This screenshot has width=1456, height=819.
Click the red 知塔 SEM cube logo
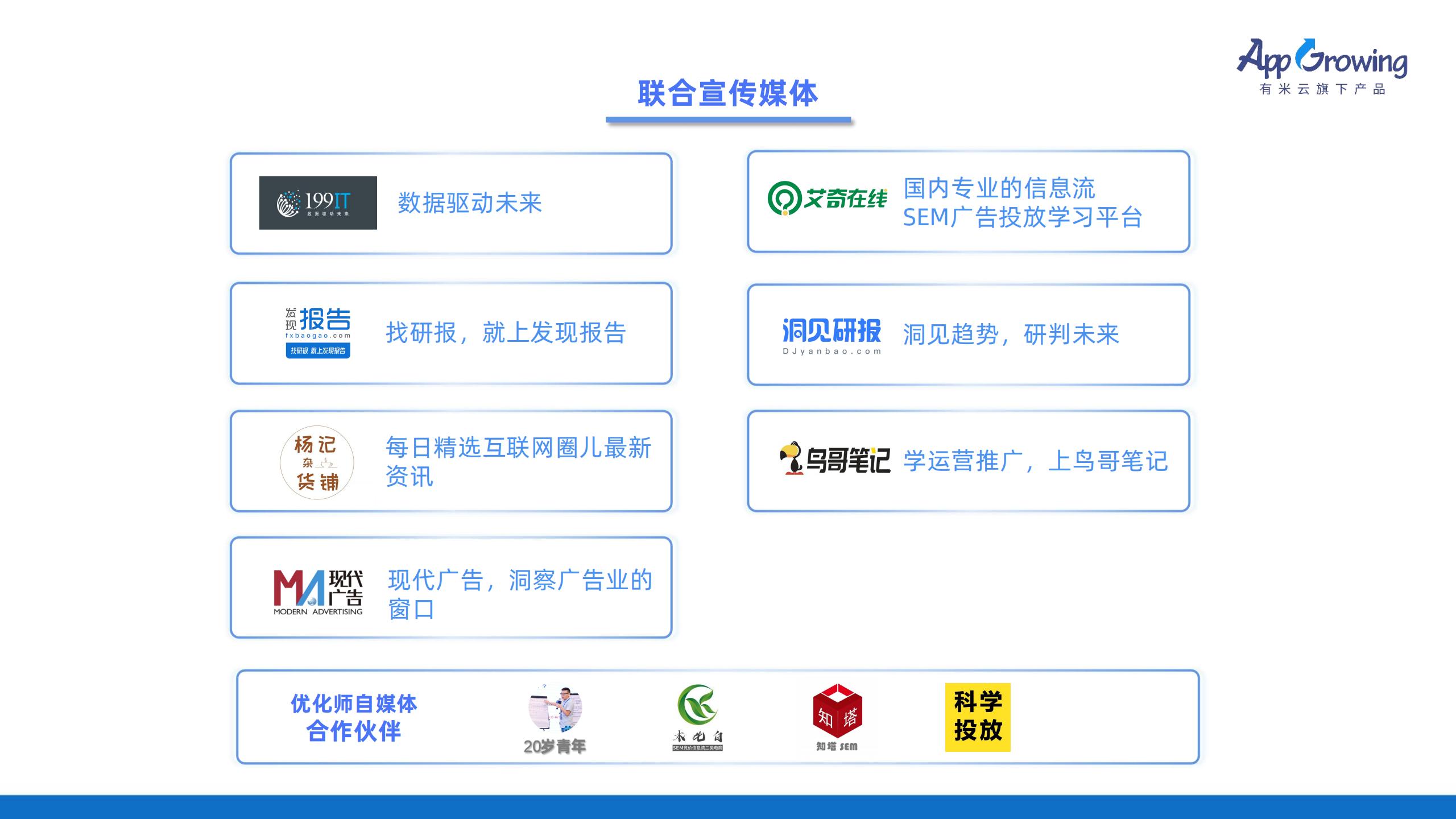coord(838,711)
